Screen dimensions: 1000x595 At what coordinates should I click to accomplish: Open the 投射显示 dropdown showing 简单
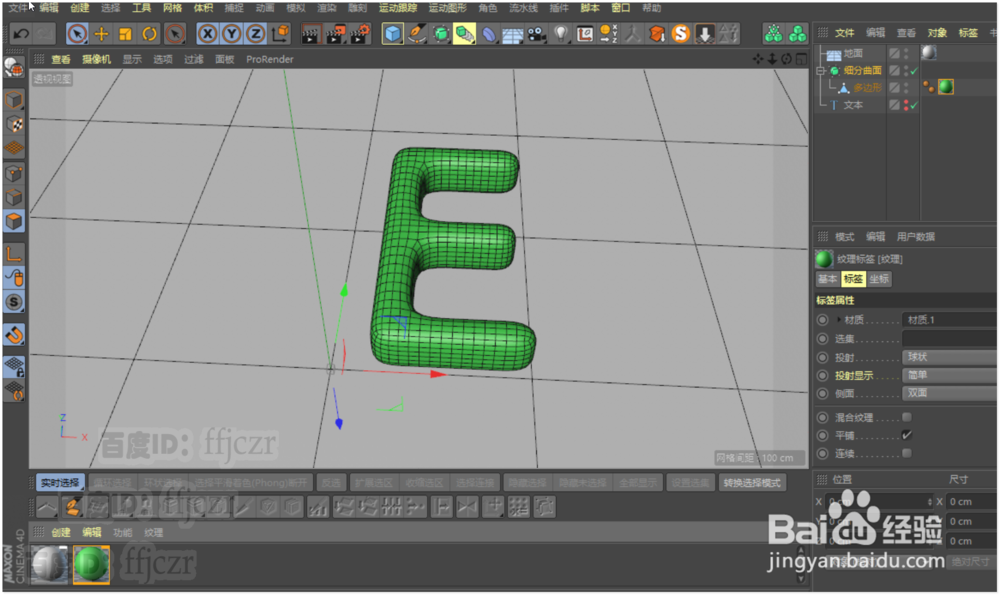click(950, 375)
